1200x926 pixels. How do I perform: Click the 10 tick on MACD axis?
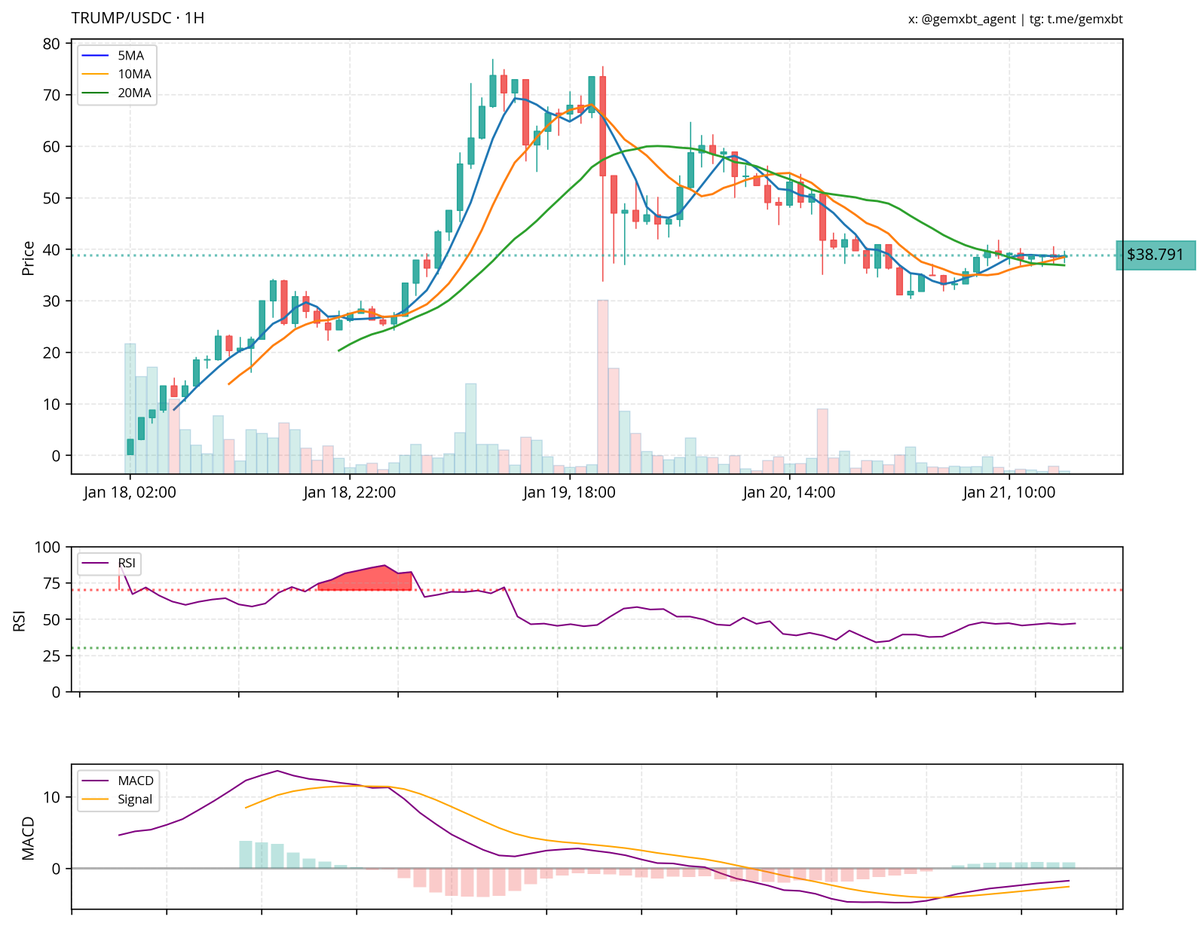tap(51, 797)
